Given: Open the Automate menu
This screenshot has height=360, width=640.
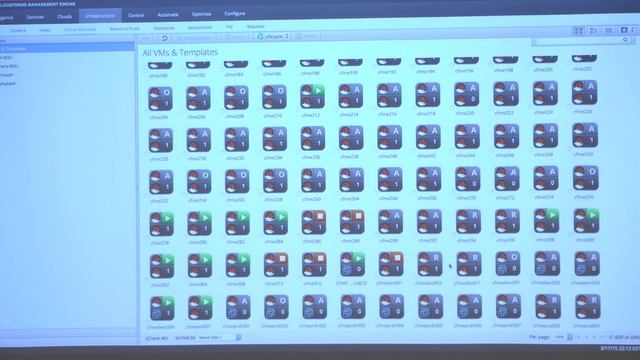Looking at the screenshot, I should 168,15.
